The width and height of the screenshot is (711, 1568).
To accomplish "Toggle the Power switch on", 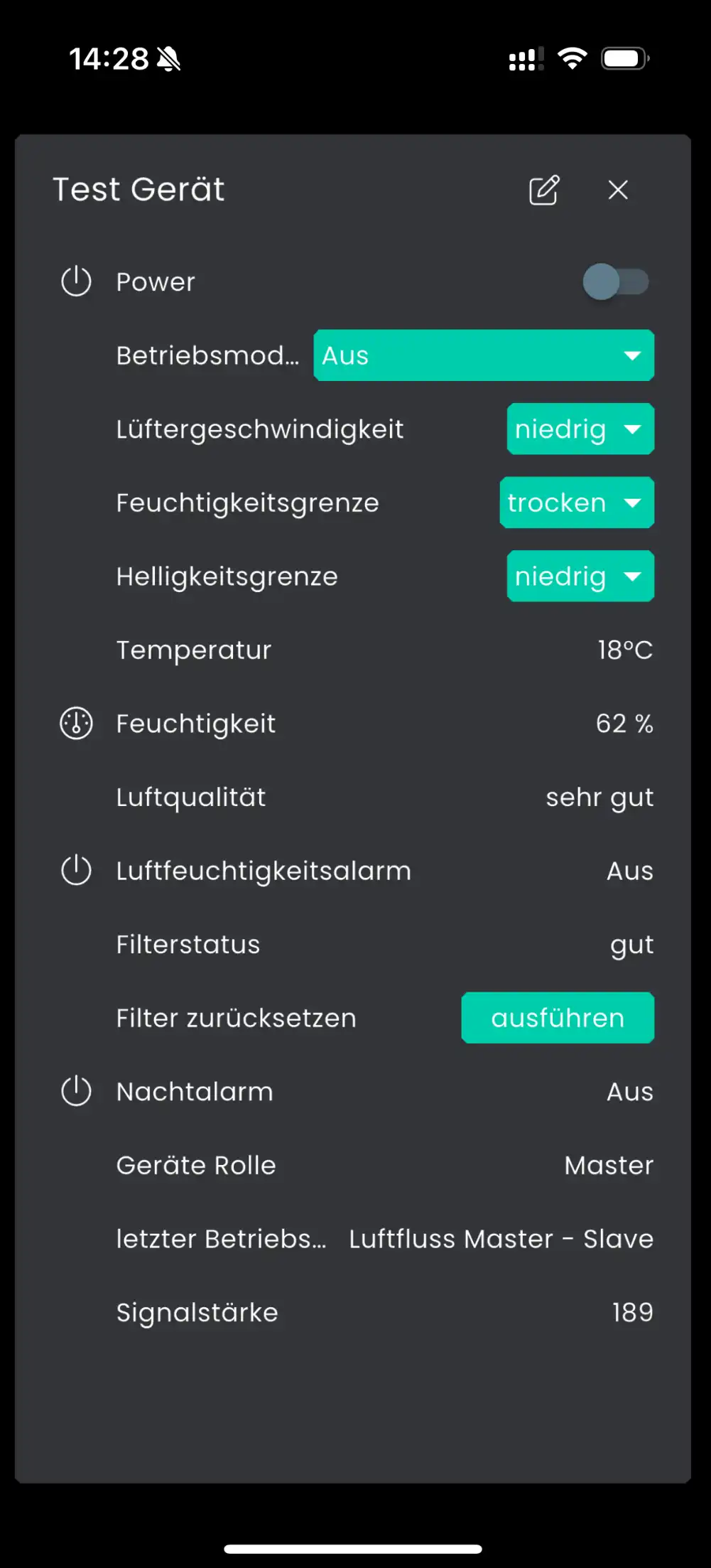I will pos(616,281).
